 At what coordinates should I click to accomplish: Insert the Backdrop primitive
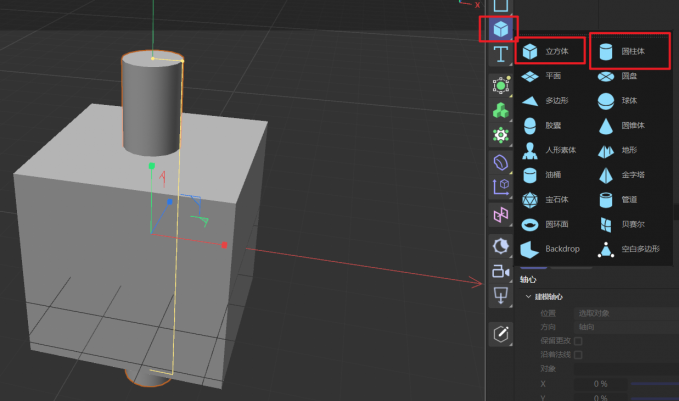[x=550, y=249]
